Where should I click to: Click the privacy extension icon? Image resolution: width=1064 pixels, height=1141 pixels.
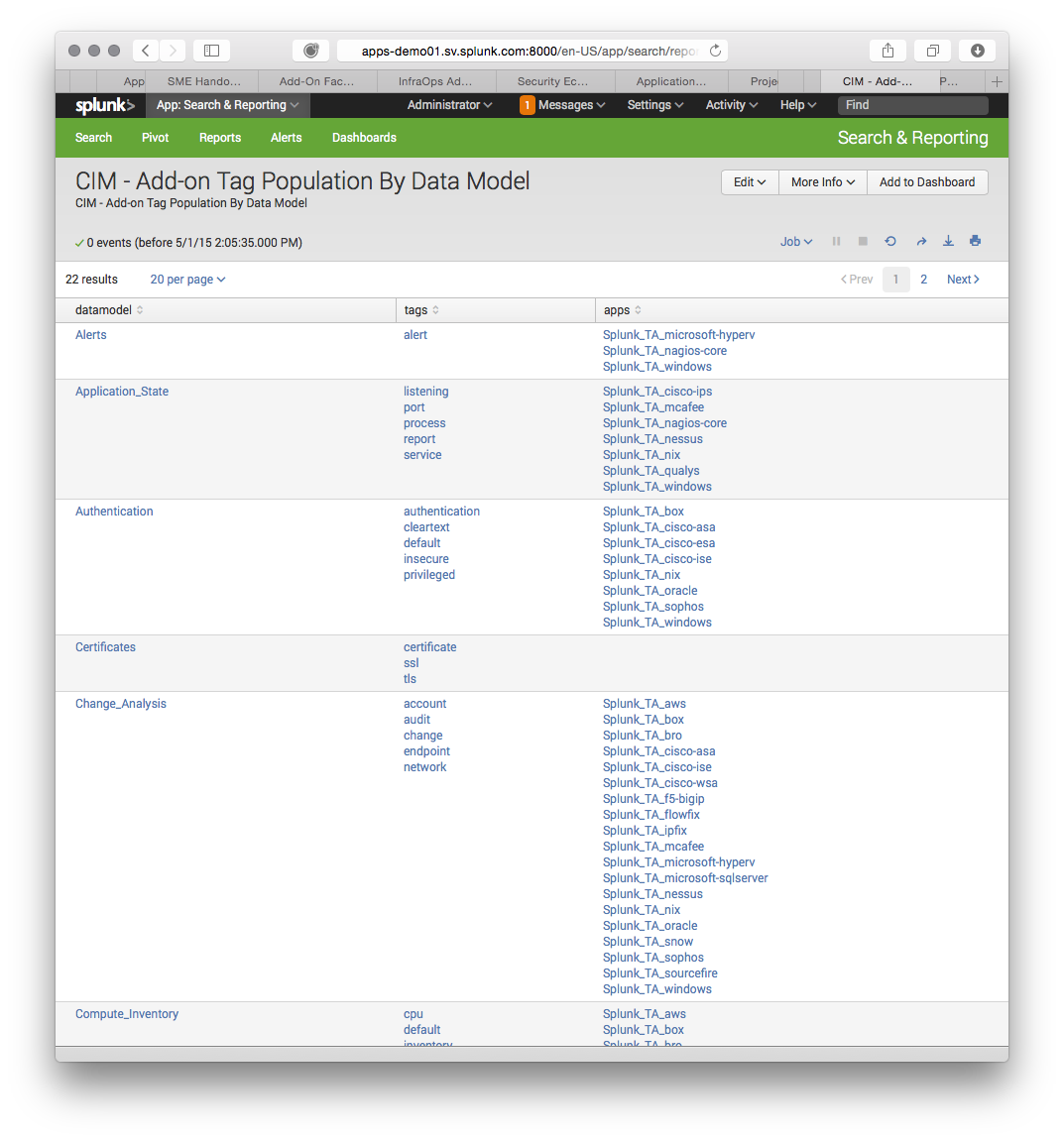tap(310, 51)
